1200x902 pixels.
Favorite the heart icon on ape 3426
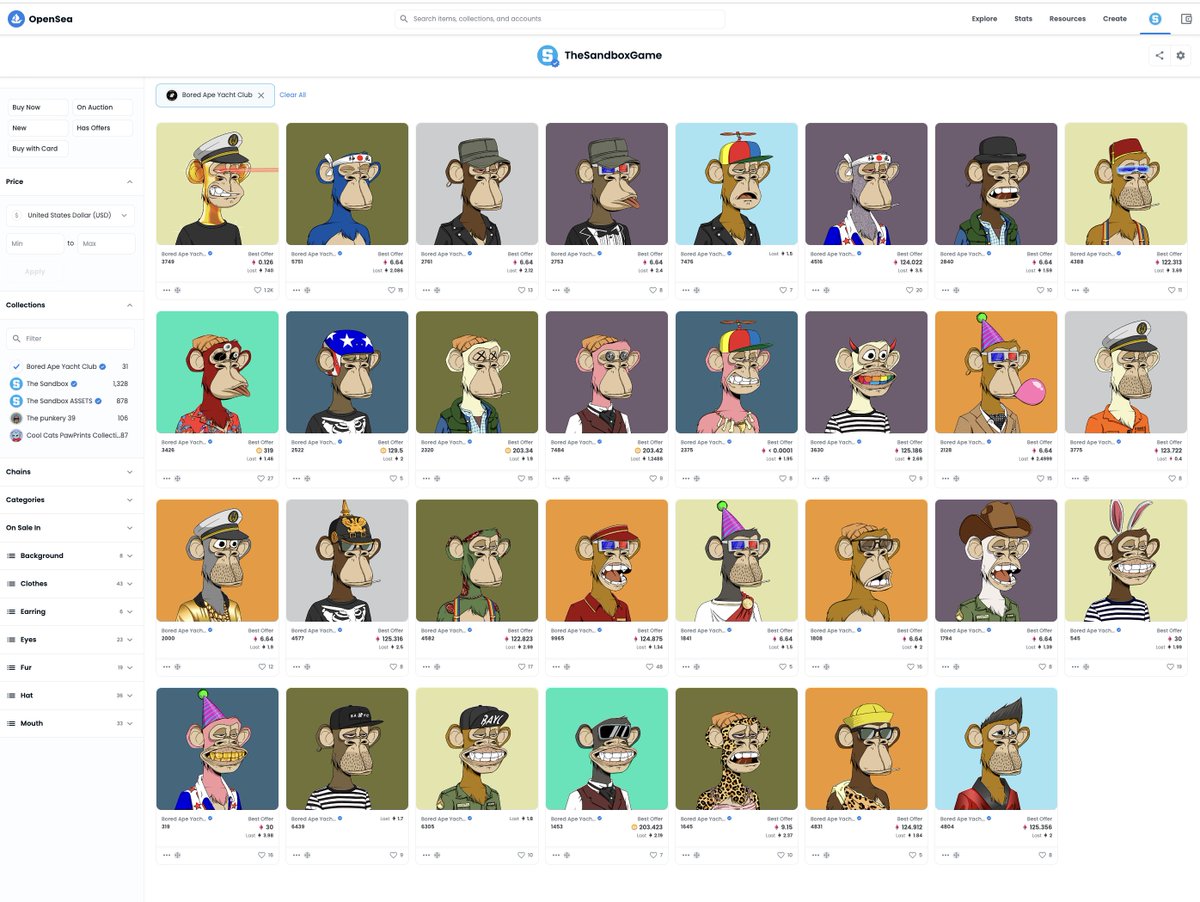click(260, 478)
